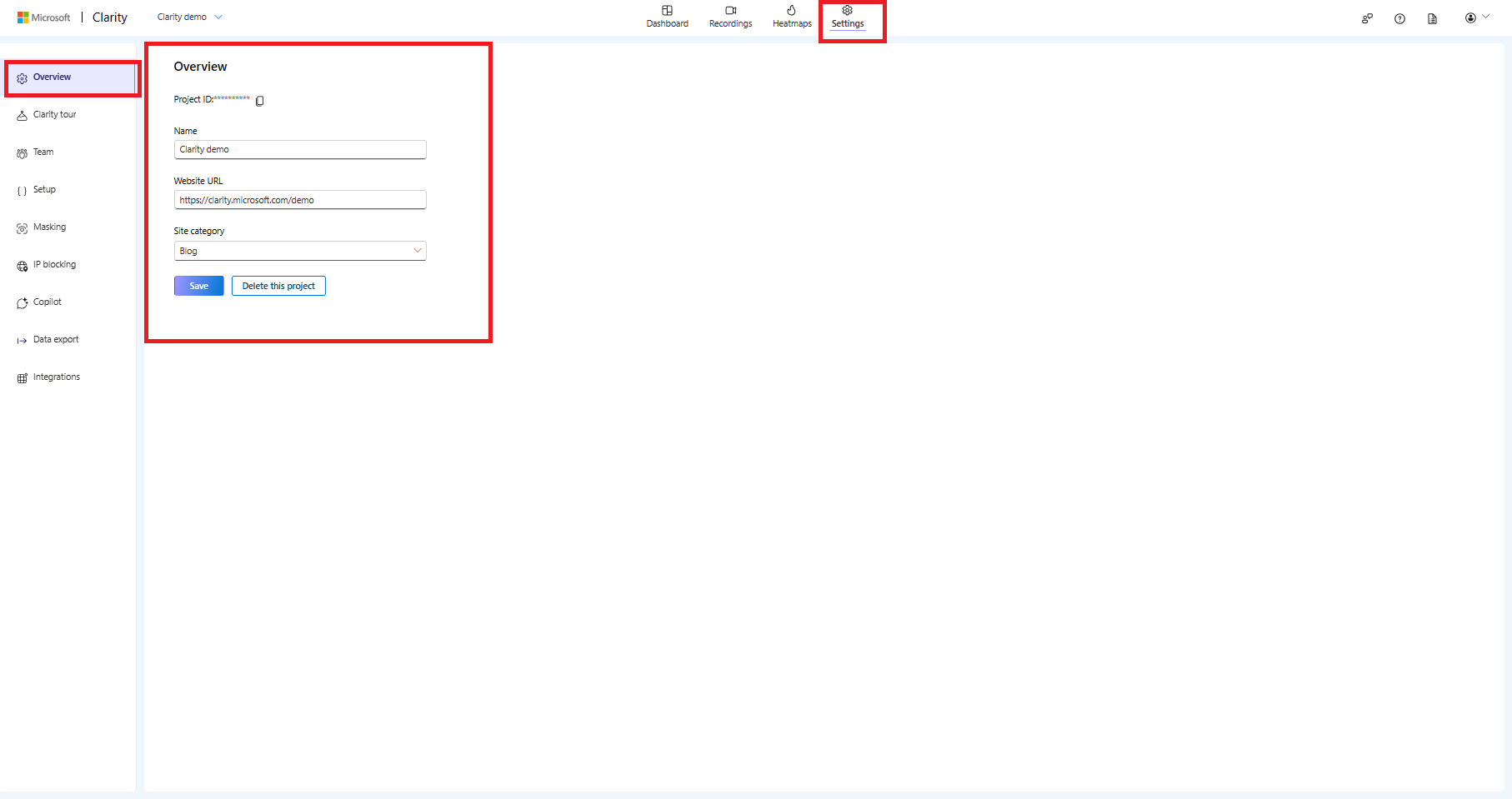1512x799 pixels.
Task: Click the Overview page heading
Action: click(x=200, y=67)
